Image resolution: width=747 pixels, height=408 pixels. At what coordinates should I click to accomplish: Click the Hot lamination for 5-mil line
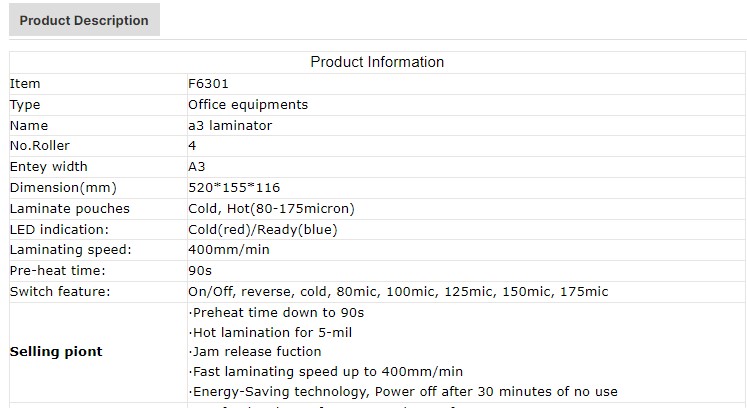pyautogui.click(x=270, y=332)
